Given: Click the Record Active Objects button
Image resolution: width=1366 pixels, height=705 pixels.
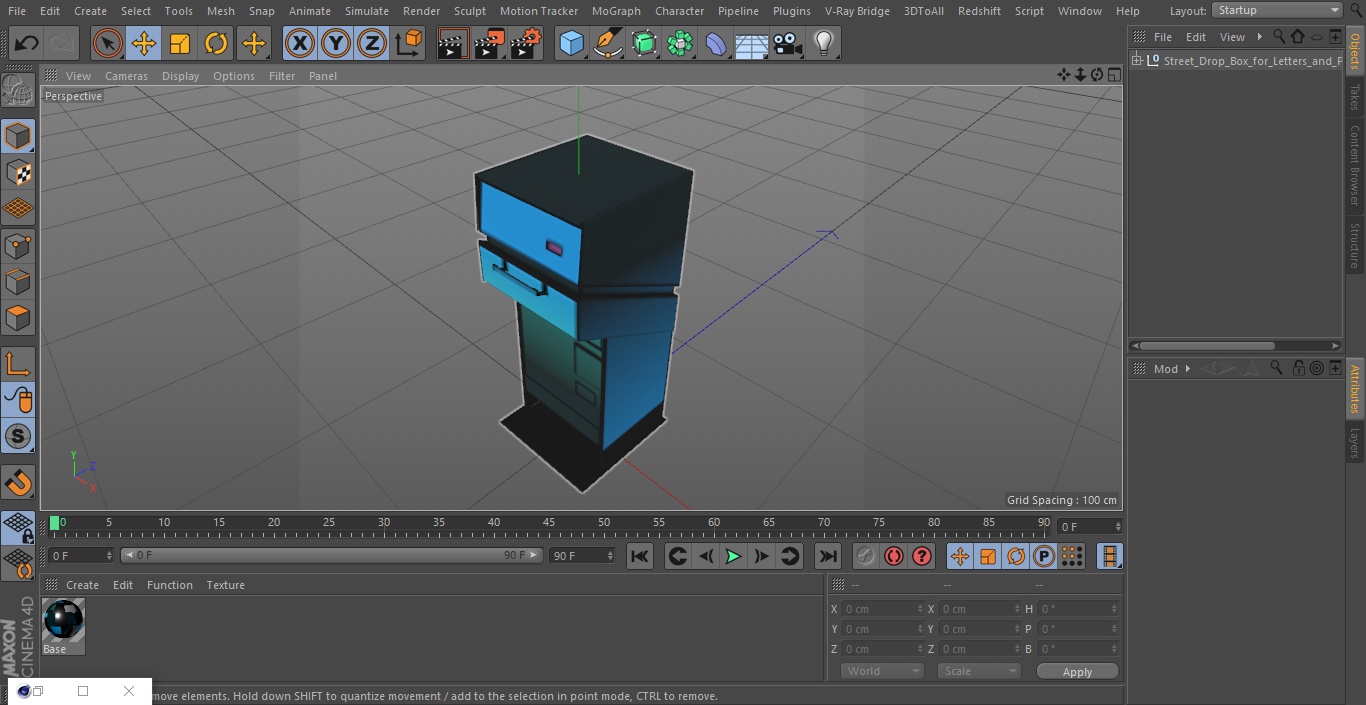Looking at the screenshot, I should point(866,556).
